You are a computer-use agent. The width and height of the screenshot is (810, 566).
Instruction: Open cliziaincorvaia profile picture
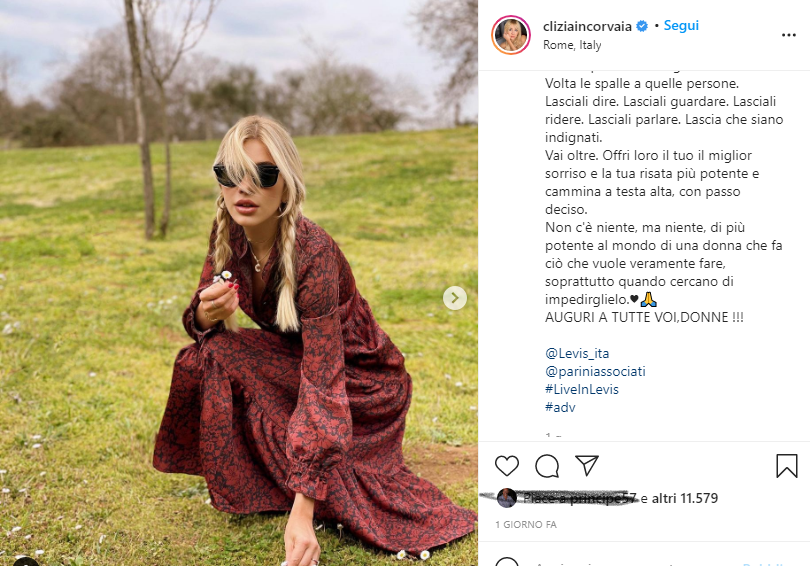click(x=510, y=35)
